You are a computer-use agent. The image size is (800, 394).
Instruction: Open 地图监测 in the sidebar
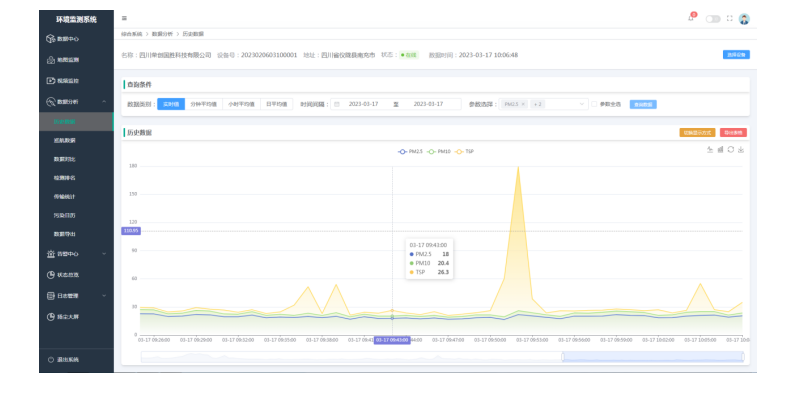(76, 60)
